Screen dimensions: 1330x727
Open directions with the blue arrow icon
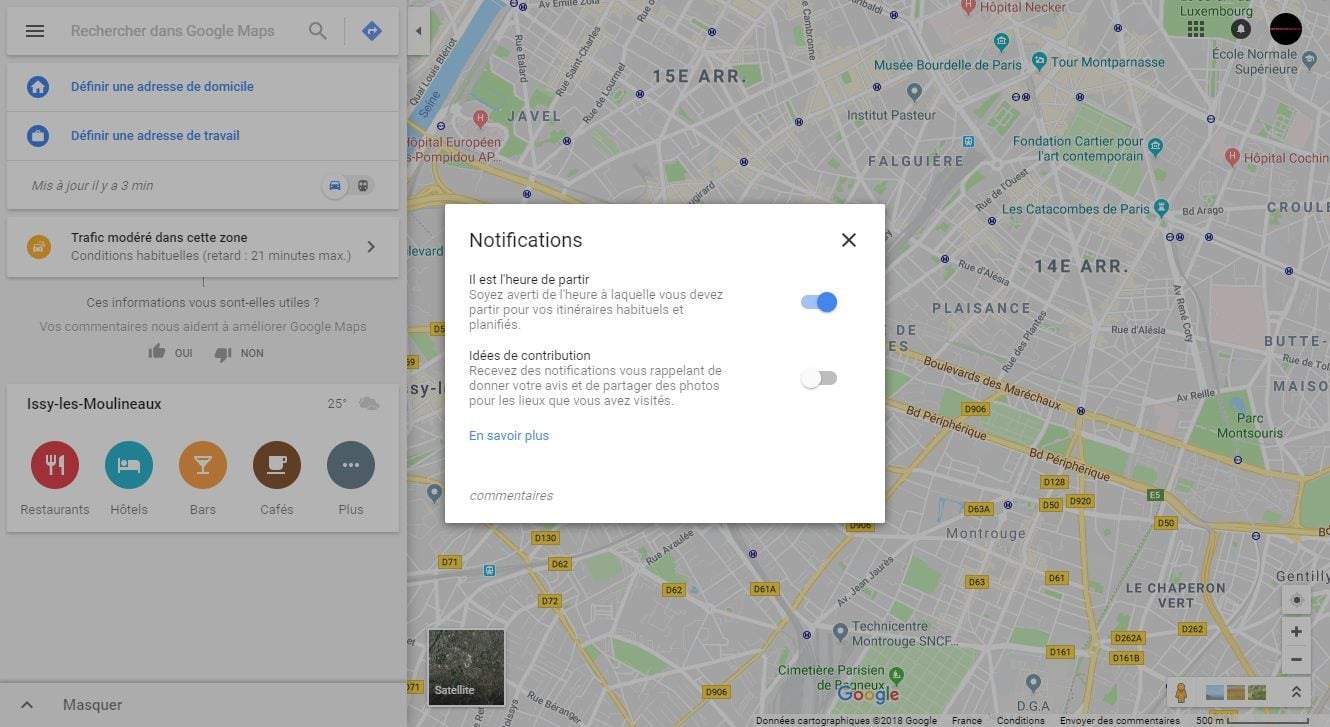[372, 31]
